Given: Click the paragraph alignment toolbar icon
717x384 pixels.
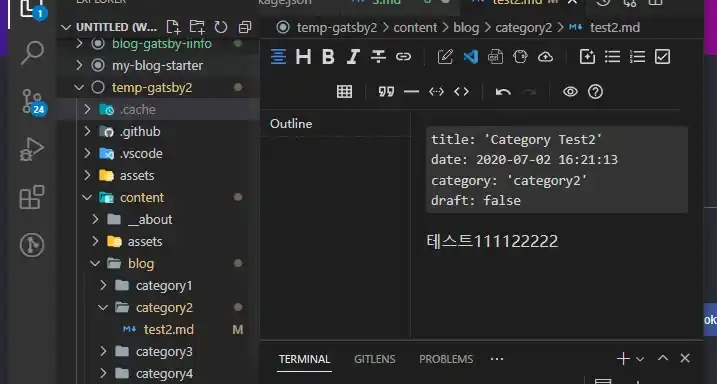Looking at the screenshot, I should coord(278,57).
